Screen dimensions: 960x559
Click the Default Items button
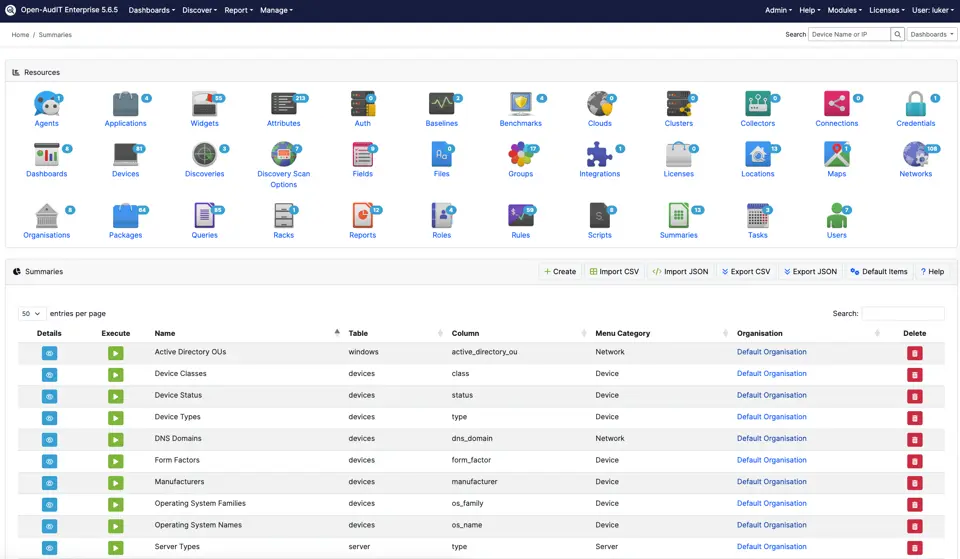pos(879,271)
